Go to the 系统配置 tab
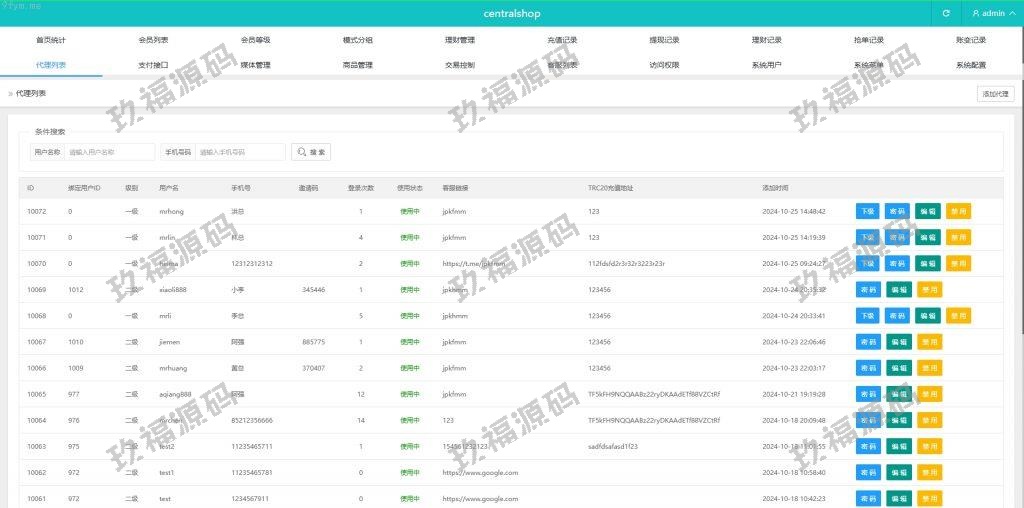The height and width of the screenshot is (508, 1024). (970, 65)
